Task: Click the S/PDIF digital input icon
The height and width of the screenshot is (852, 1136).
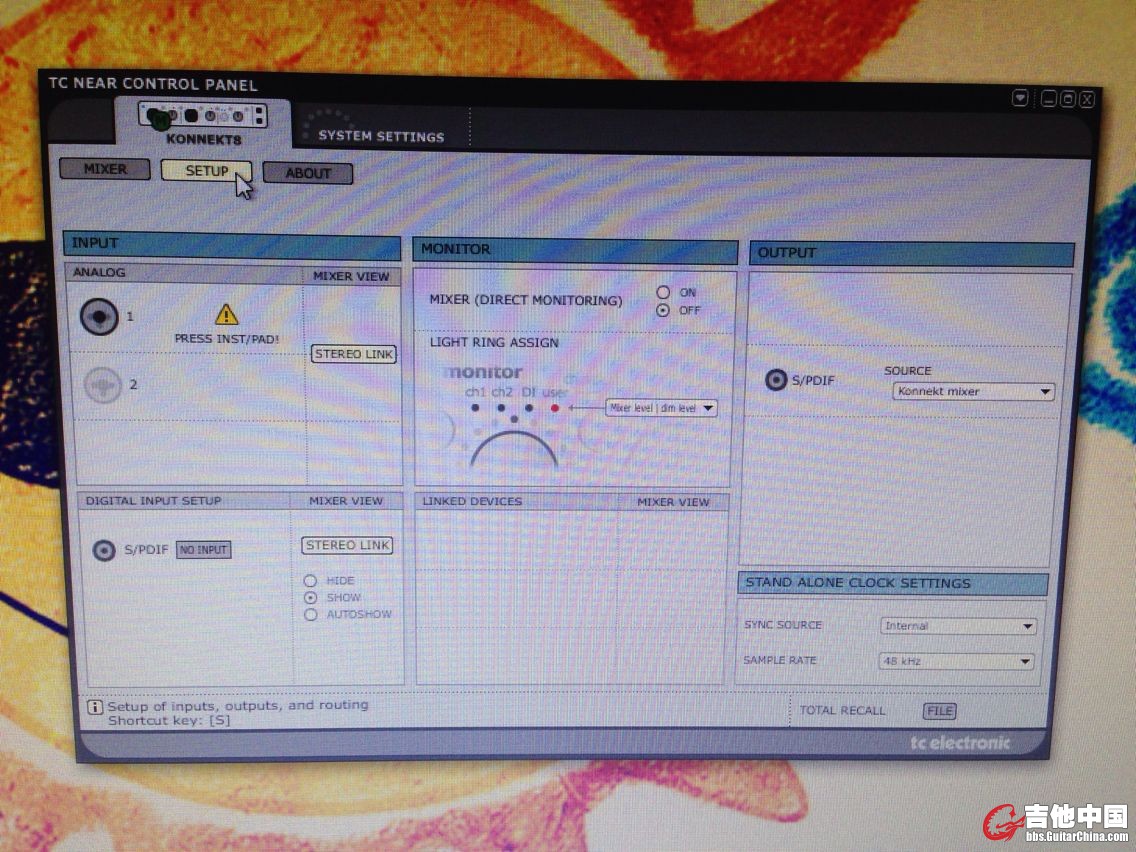Action: pos(104,551)
